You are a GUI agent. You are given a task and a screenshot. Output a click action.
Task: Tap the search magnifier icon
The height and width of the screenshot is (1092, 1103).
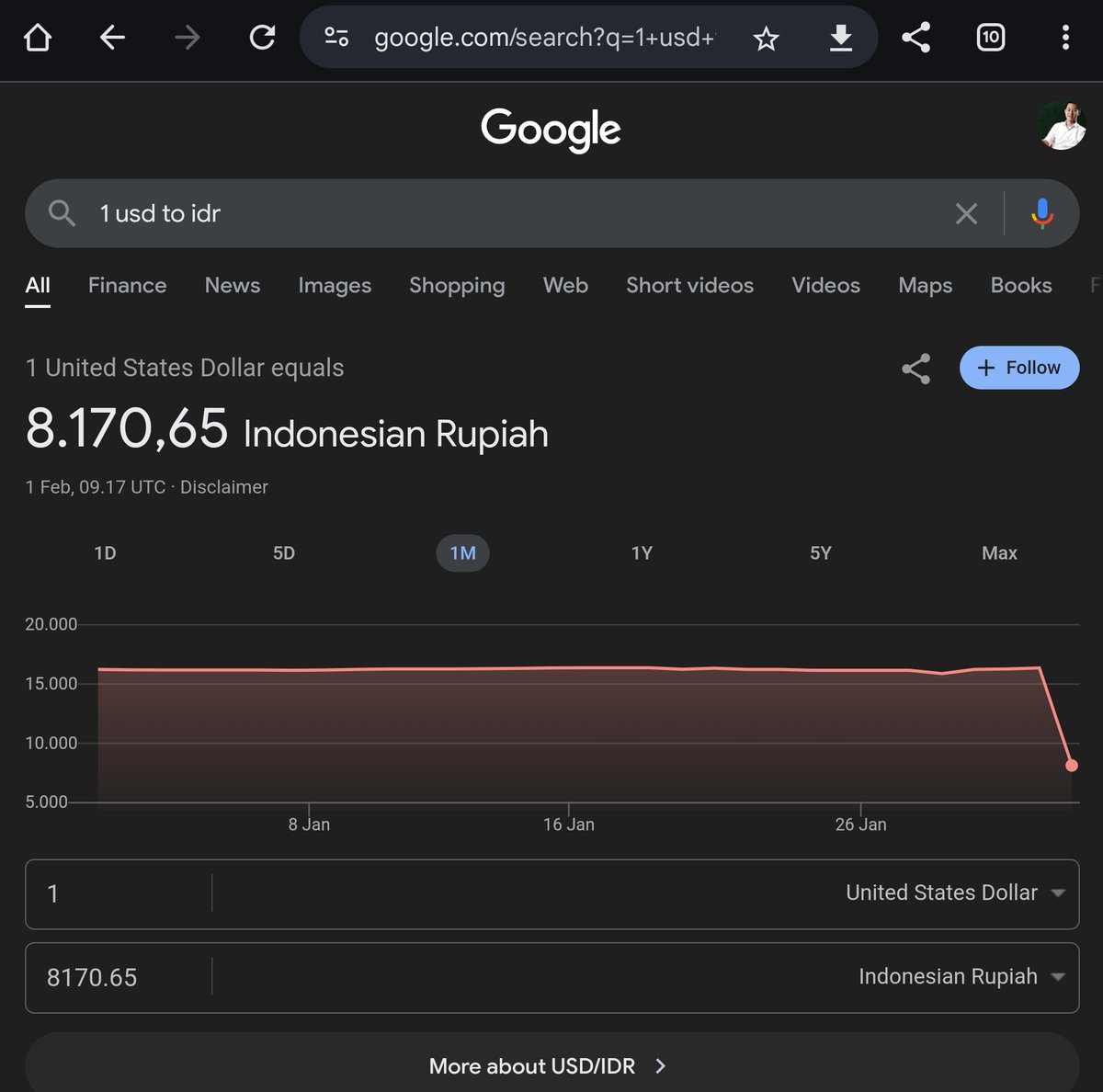(62, 213)
